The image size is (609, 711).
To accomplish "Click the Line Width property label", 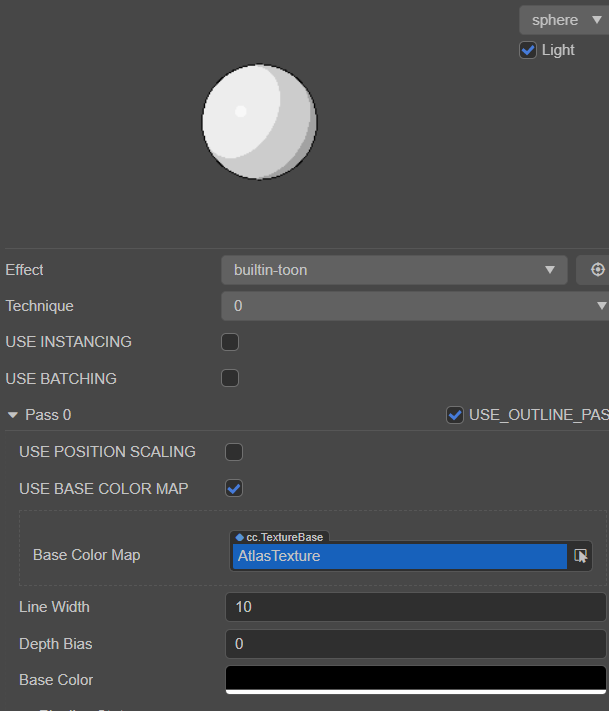I will (54, 607).
